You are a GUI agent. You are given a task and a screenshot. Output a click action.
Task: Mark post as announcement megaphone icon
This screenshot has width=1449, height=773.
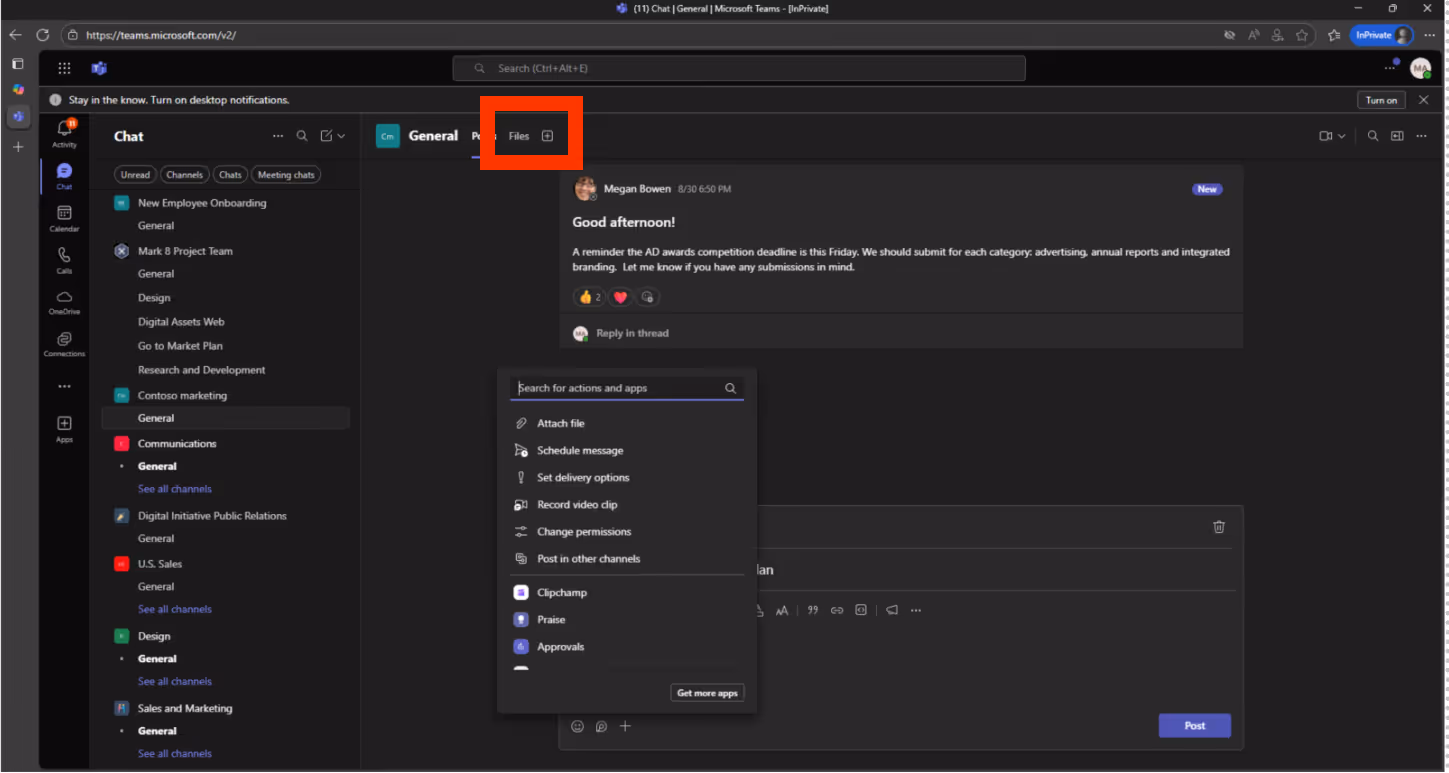(892, 610)
